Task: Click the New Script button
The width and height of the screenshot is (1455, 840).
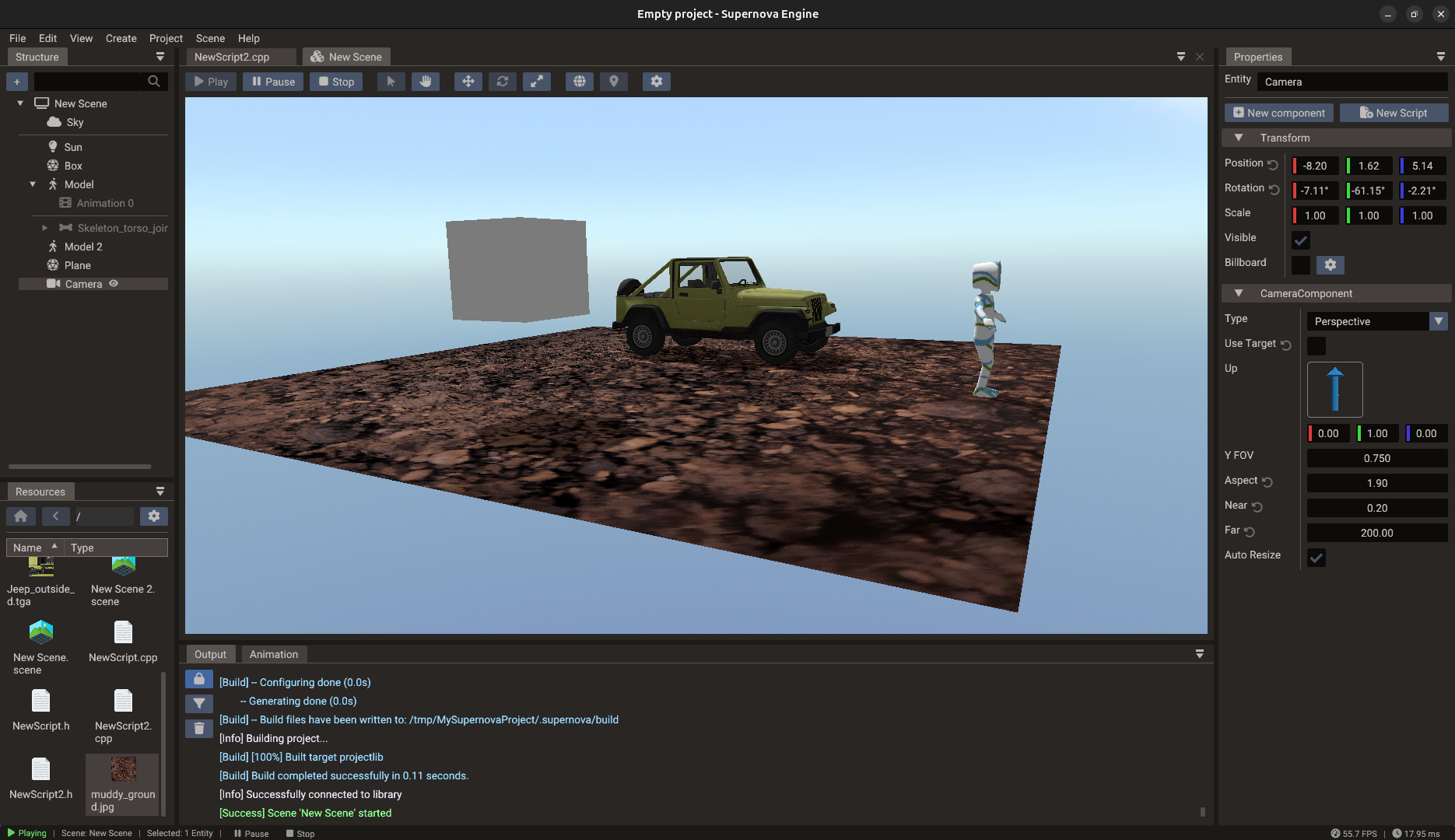Action: (1394, 113)
